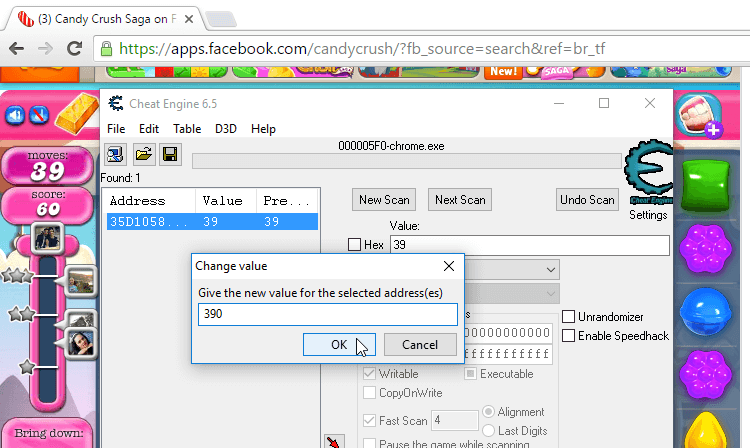This screenshot has height=448, width=750.
Task: Open Cheat Engine Settings
Action: (648, 215)
